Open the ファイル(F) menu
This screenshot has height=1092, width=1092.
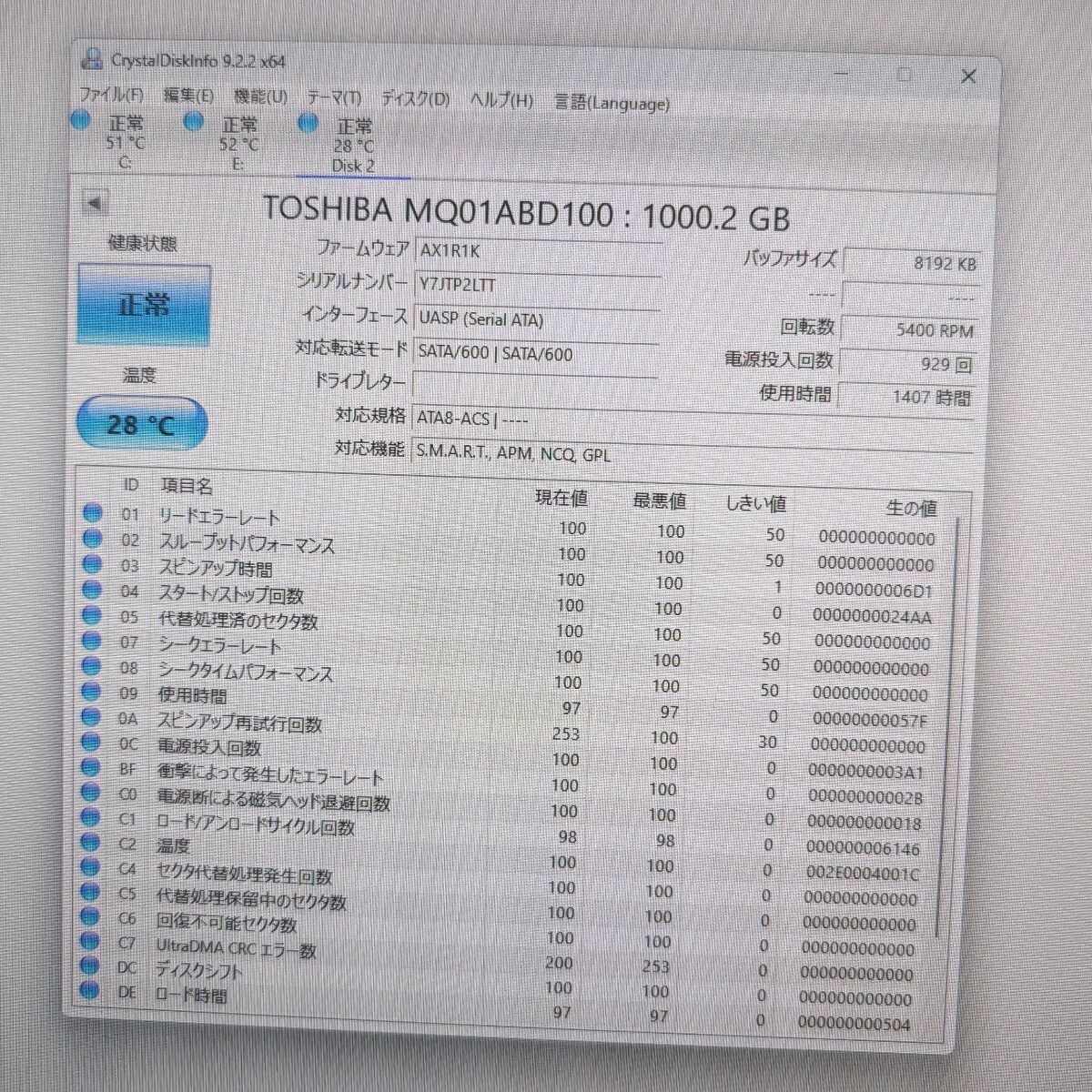coord(111,95)
